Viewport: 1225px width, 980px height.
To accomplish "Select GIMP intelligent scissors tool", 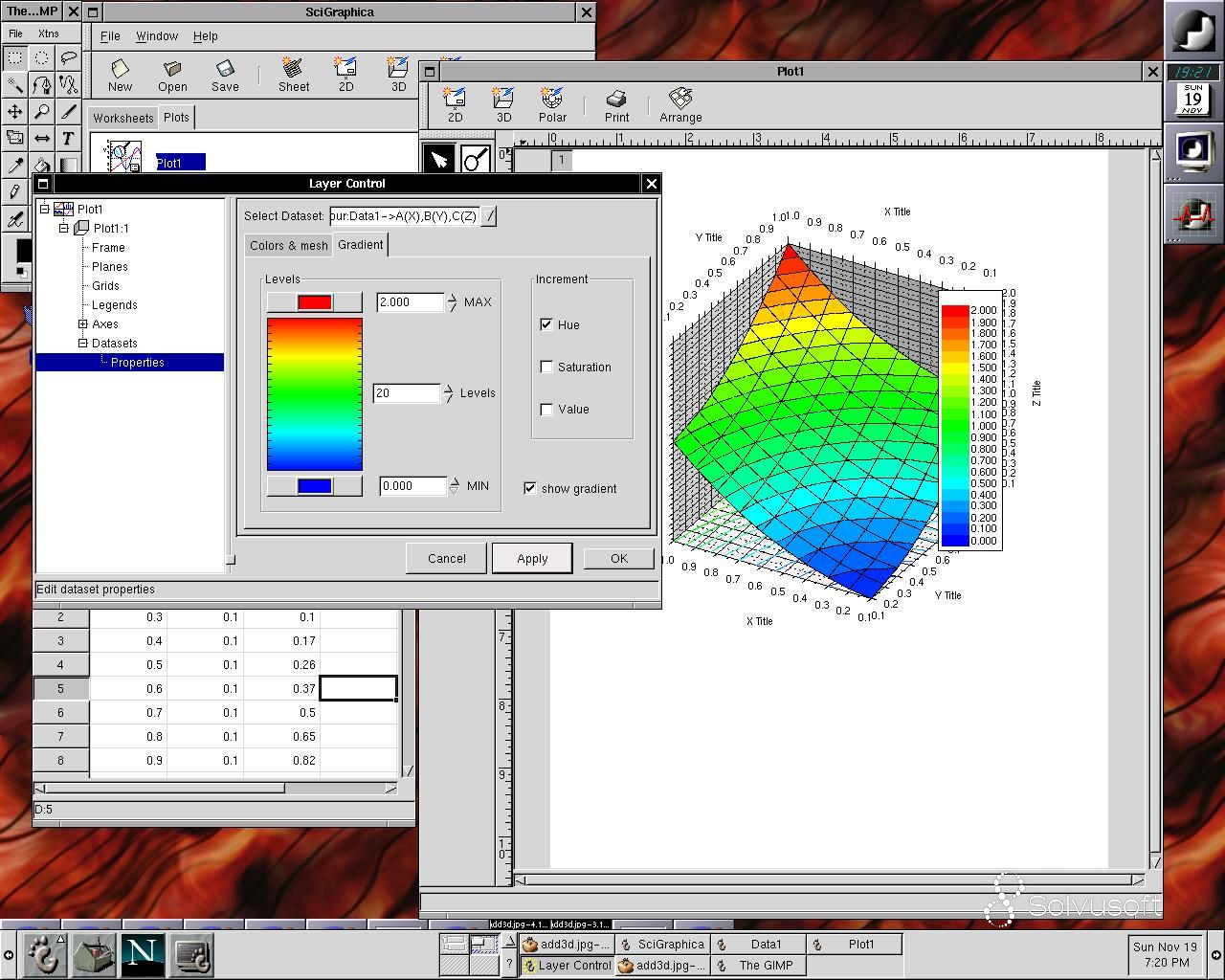I will coord(68,84).
